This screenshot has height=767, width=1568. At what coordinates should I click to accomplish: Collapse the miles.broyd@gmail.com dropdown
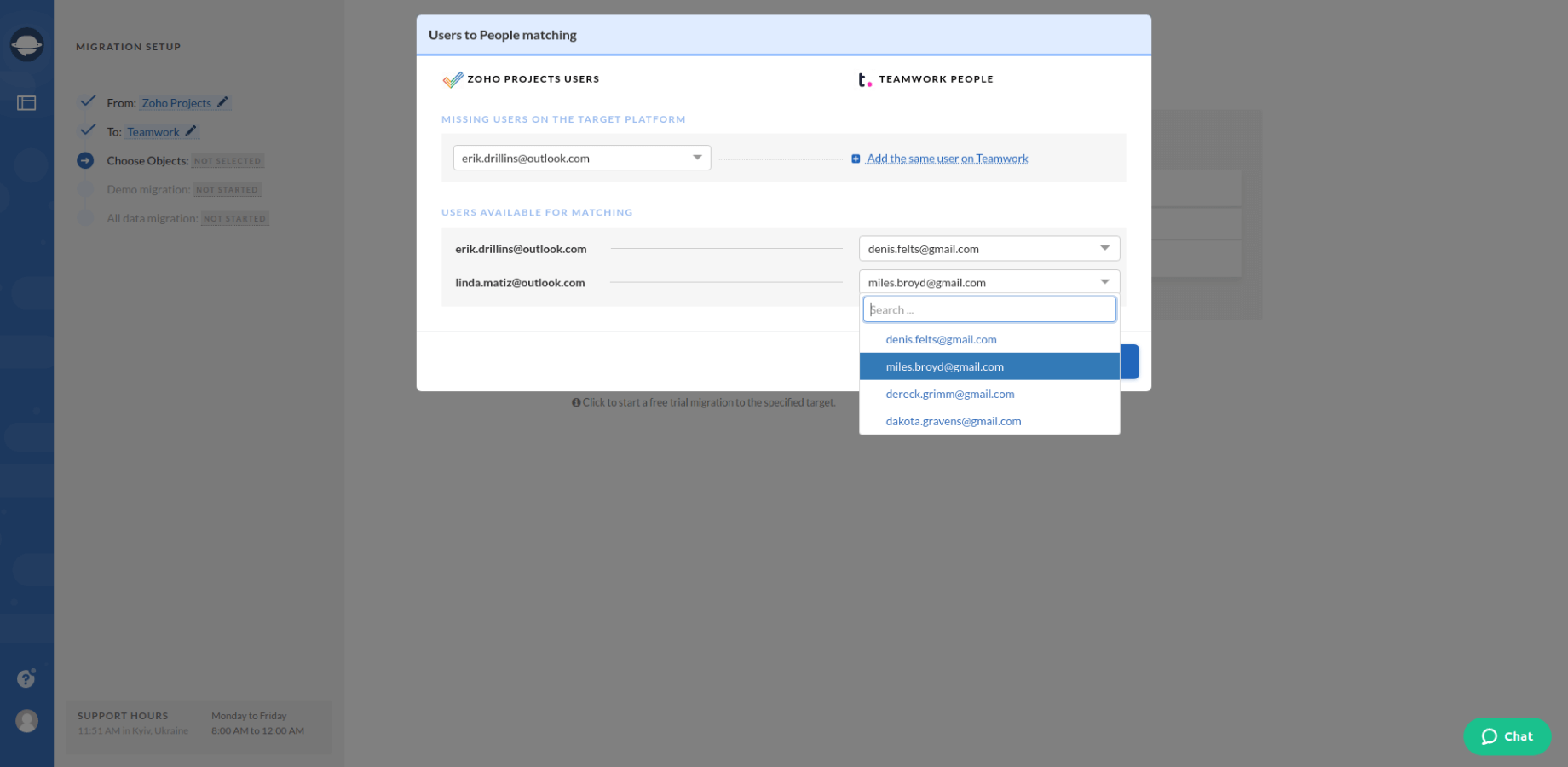[x=989, y=282]
